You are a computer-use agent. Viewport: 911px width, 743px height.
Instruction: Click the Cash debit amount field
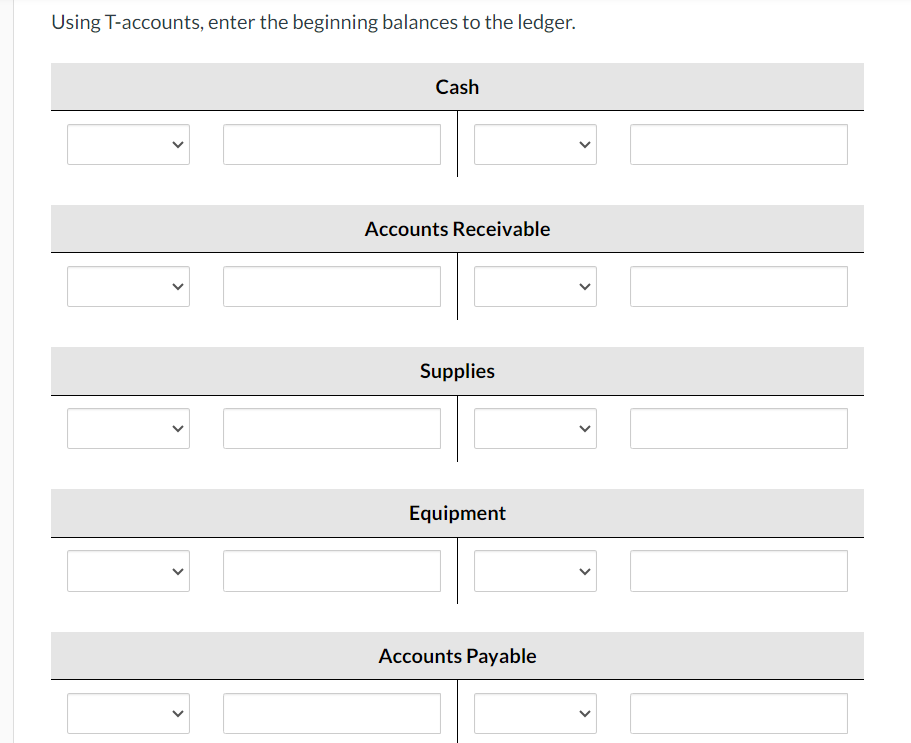[x=331, y=144]
